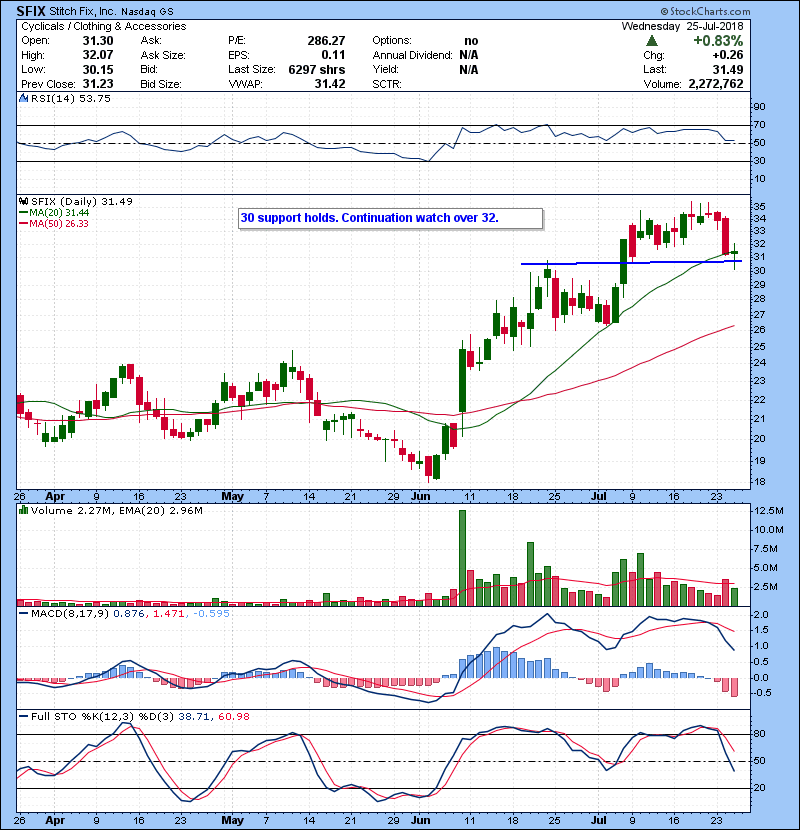Click the Volume value 2,272,762
This screenshot has height=830, width=800.
tap(716, 84)
